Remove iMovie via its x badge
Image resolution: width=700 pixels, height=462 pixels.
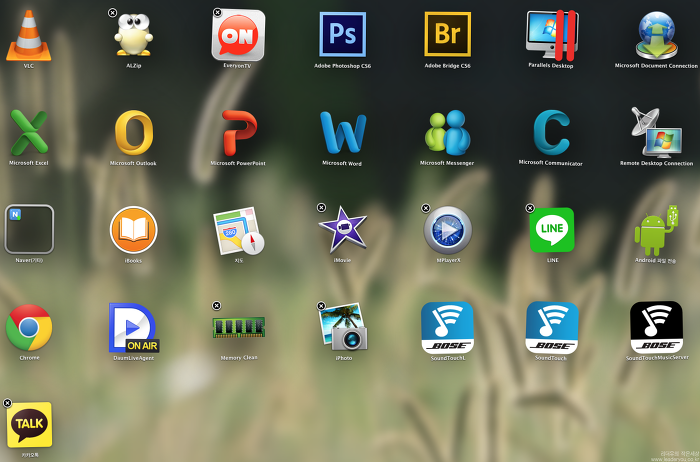tap(321, 208)
